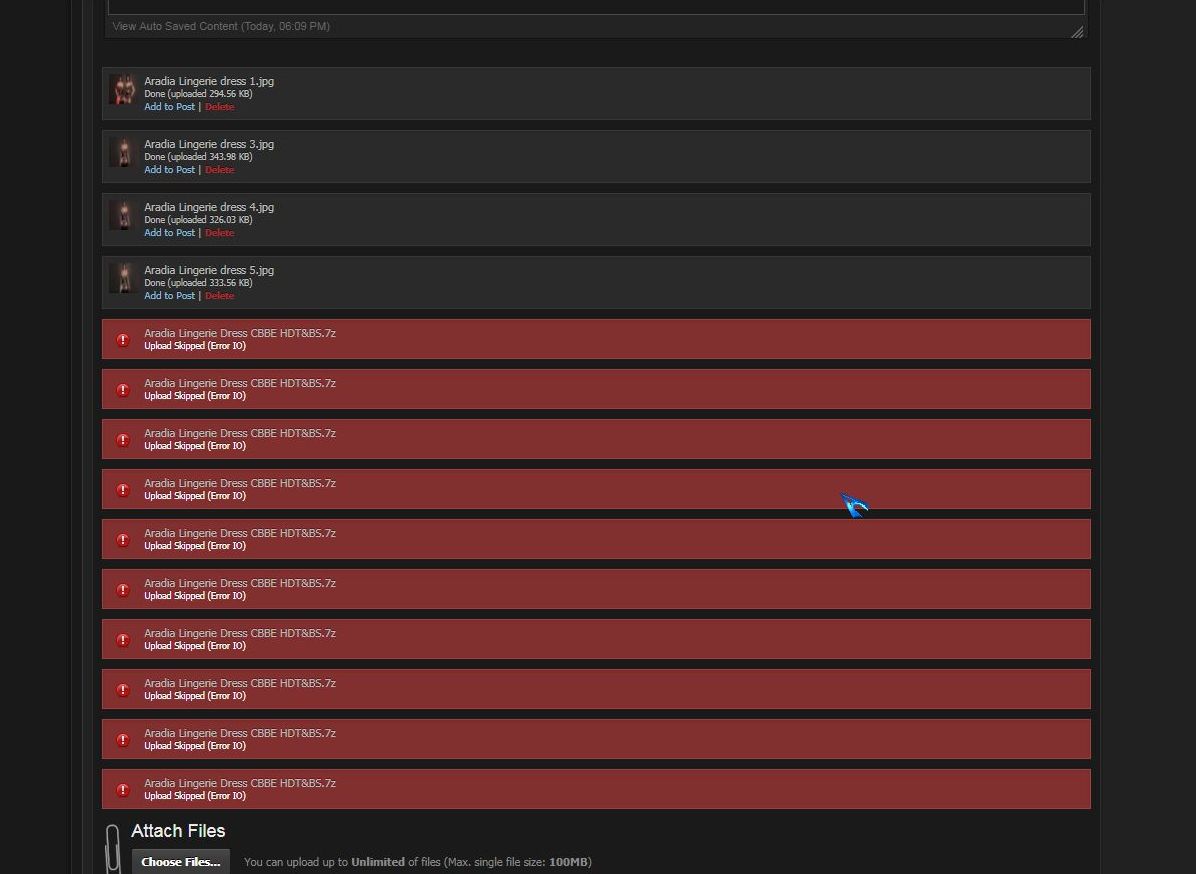The height and width of the screenshot is (874, 1196).
Task: Click the paperclip icon beside Attach Files
Action: [113, 848]
